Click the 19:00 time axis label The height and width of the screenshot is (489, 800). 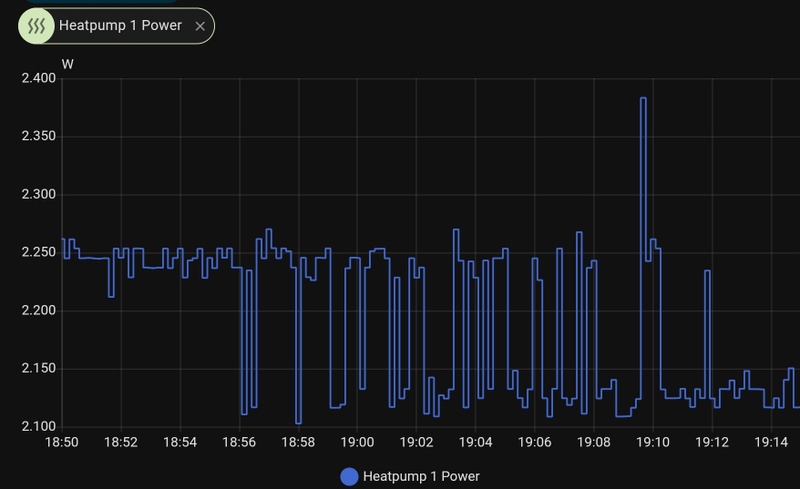click(x=357, y=442)
